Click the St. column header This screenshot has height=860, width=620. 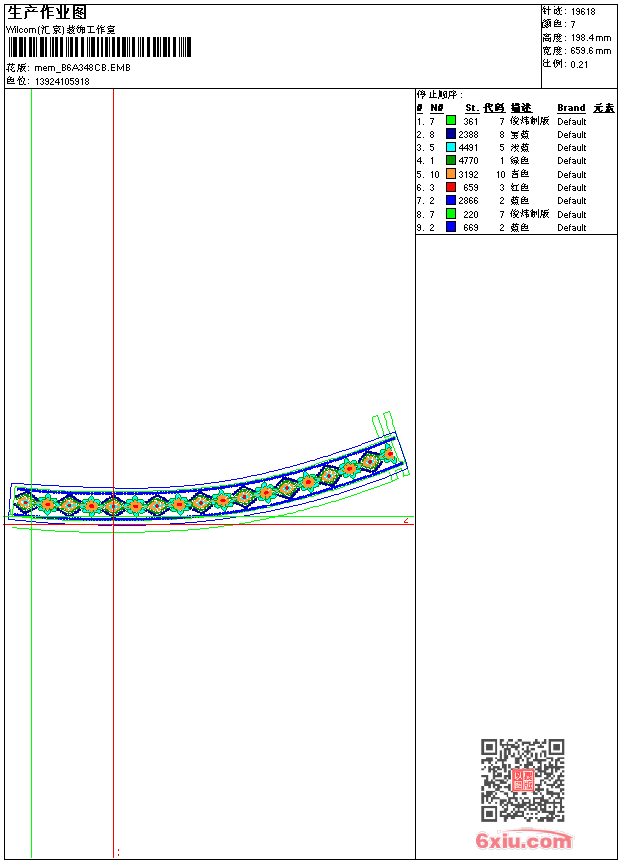472,108
